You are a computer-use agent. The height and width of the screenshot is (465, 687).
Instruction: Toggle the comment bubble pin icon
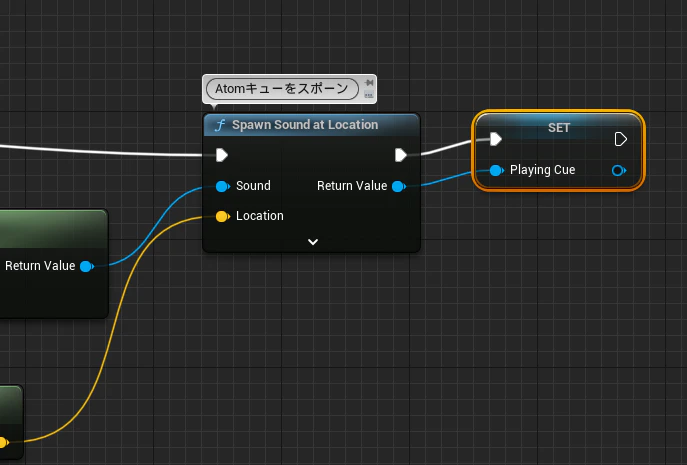pos(369,83)
